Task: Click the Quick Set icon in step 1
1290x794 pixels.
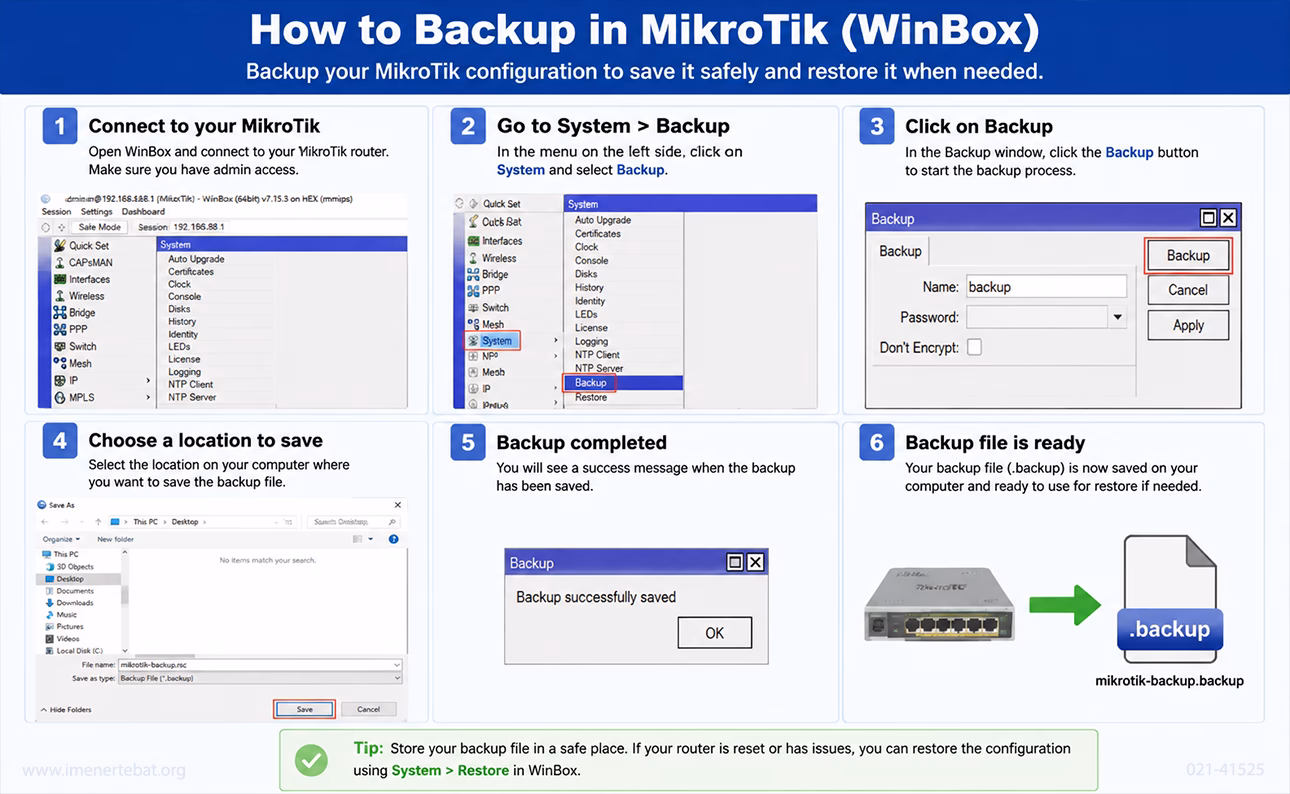Action: [x=60, y=245]
